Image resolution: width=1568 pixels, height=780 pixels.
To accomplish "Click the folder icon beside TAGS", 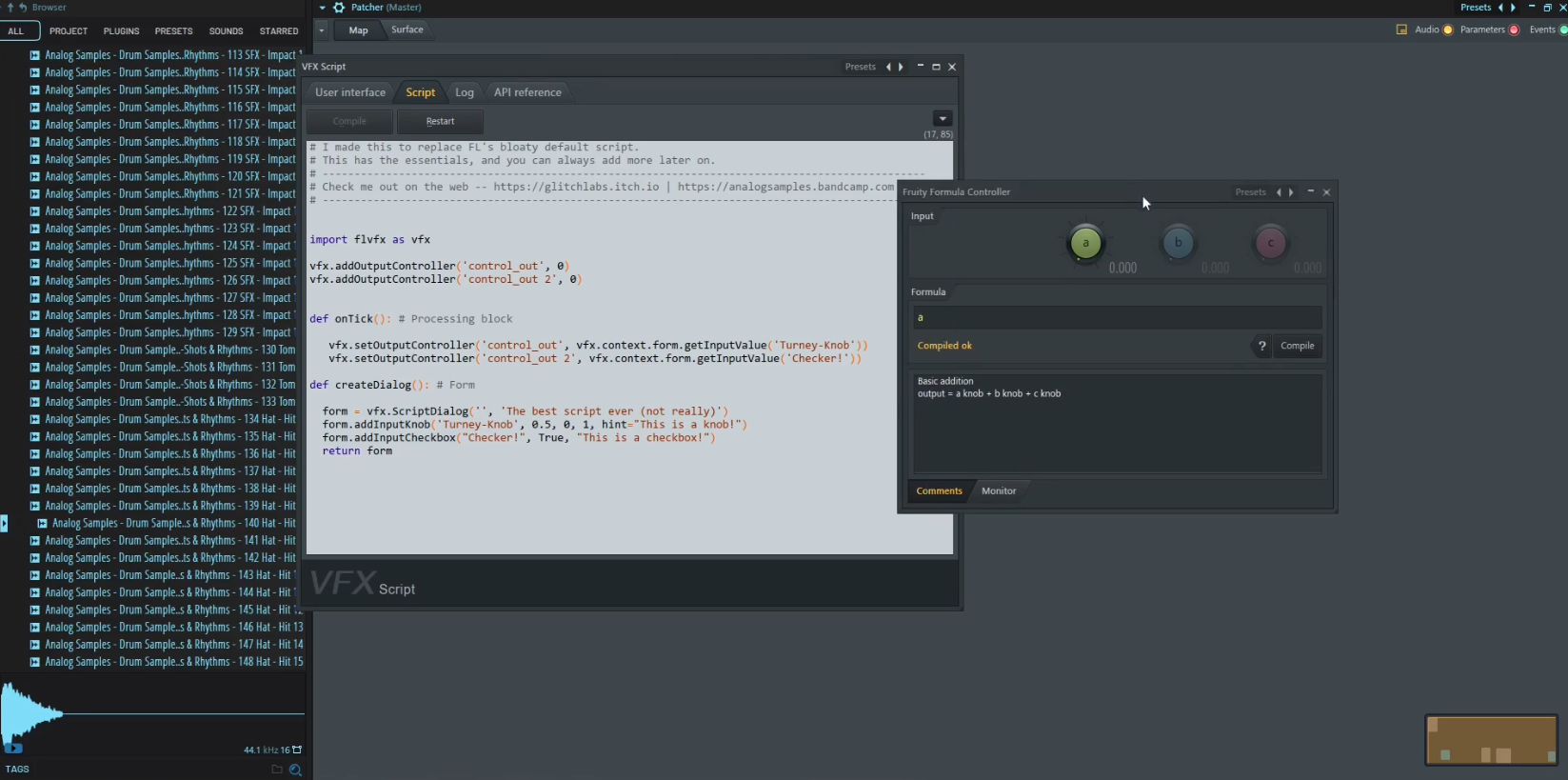I will coord(277,770).
